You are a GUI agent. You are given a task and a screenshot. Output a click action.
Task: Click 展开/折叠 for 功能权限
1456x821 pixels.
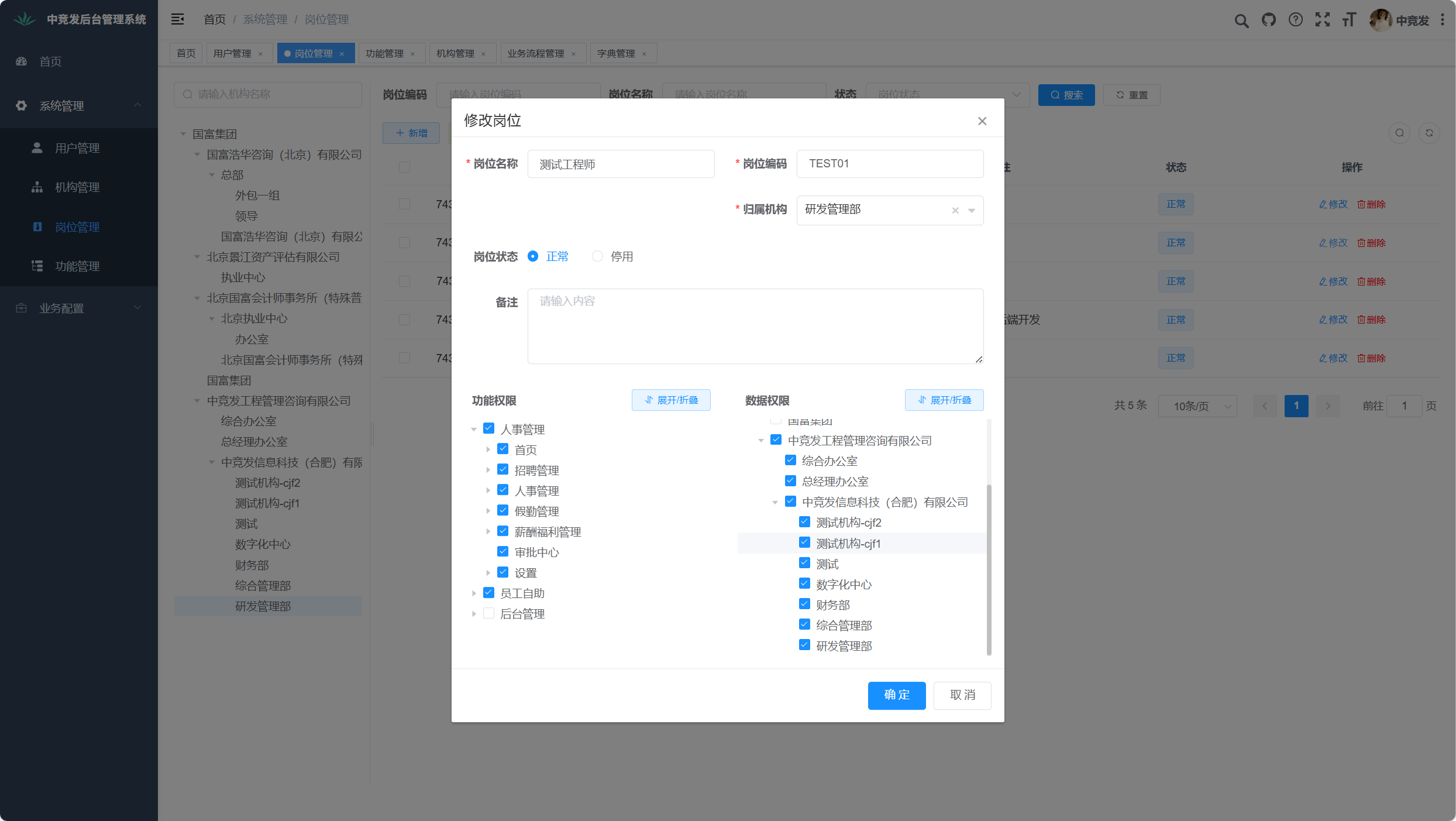pyautogui.click(x=670, y=400)
